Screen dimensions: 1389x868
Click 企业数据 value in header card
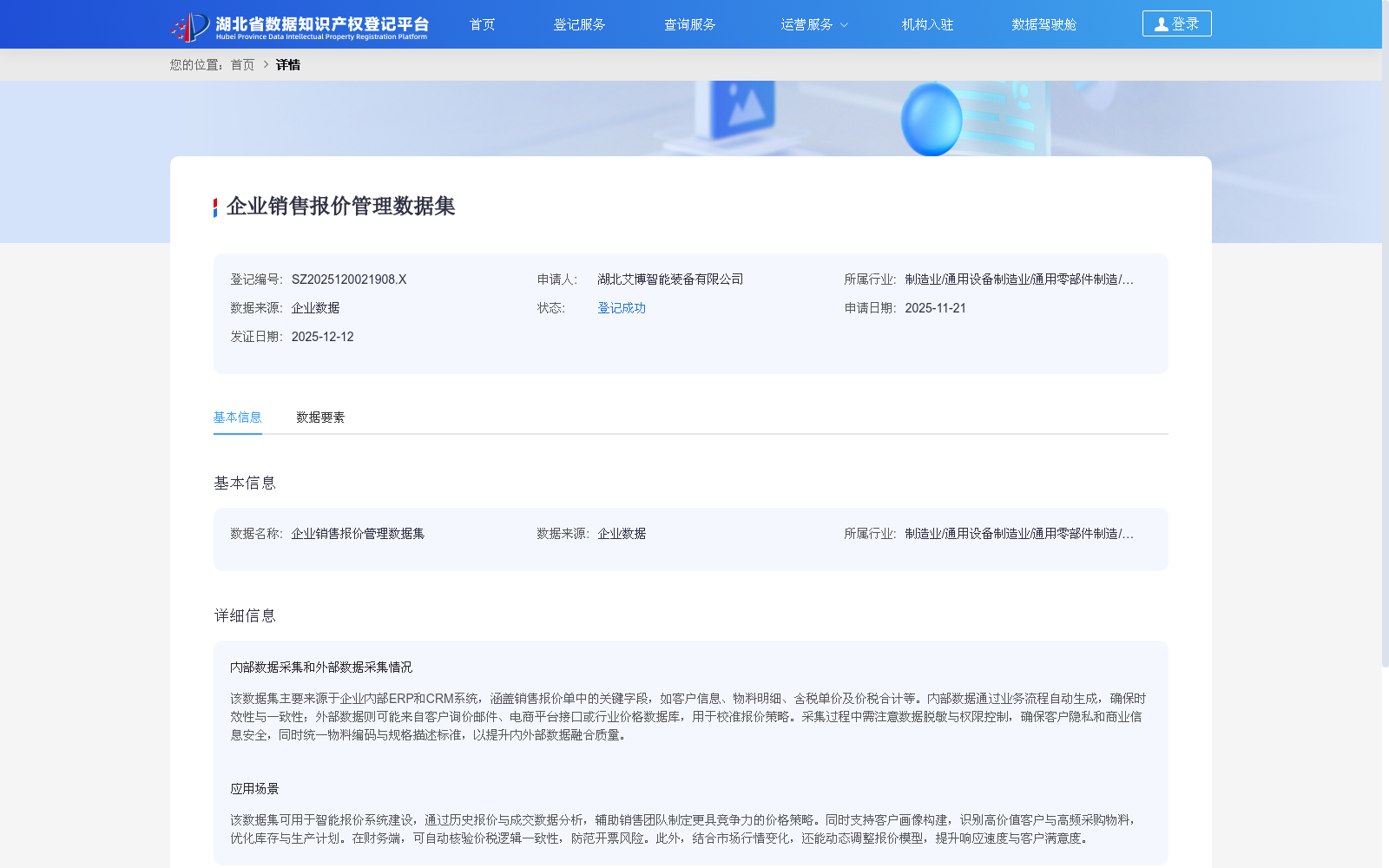(315, 308)
